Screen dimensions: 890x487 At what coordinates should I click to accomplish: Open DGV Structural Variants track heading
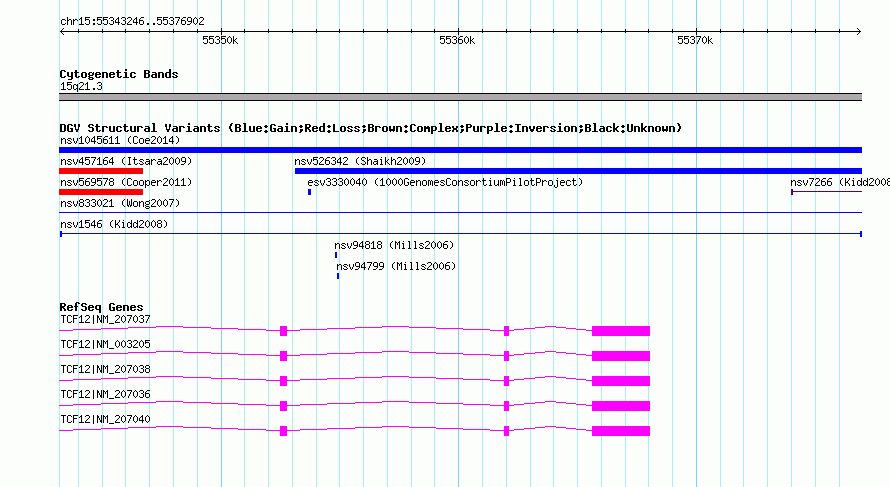pyautogui.click(x=371, y=128)
